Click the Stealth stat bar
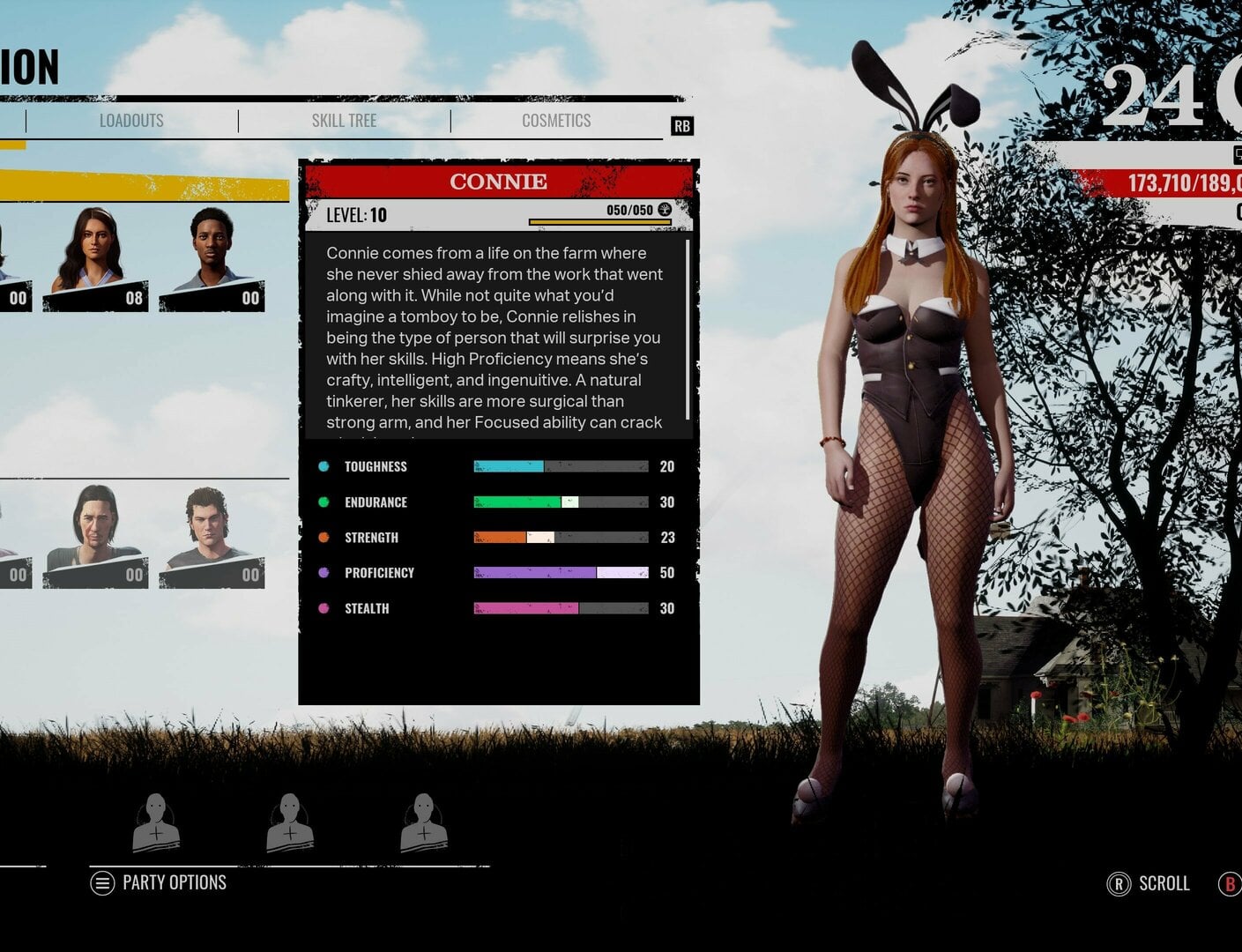The height and width of the screenshot is (952, 1242). 561,608
